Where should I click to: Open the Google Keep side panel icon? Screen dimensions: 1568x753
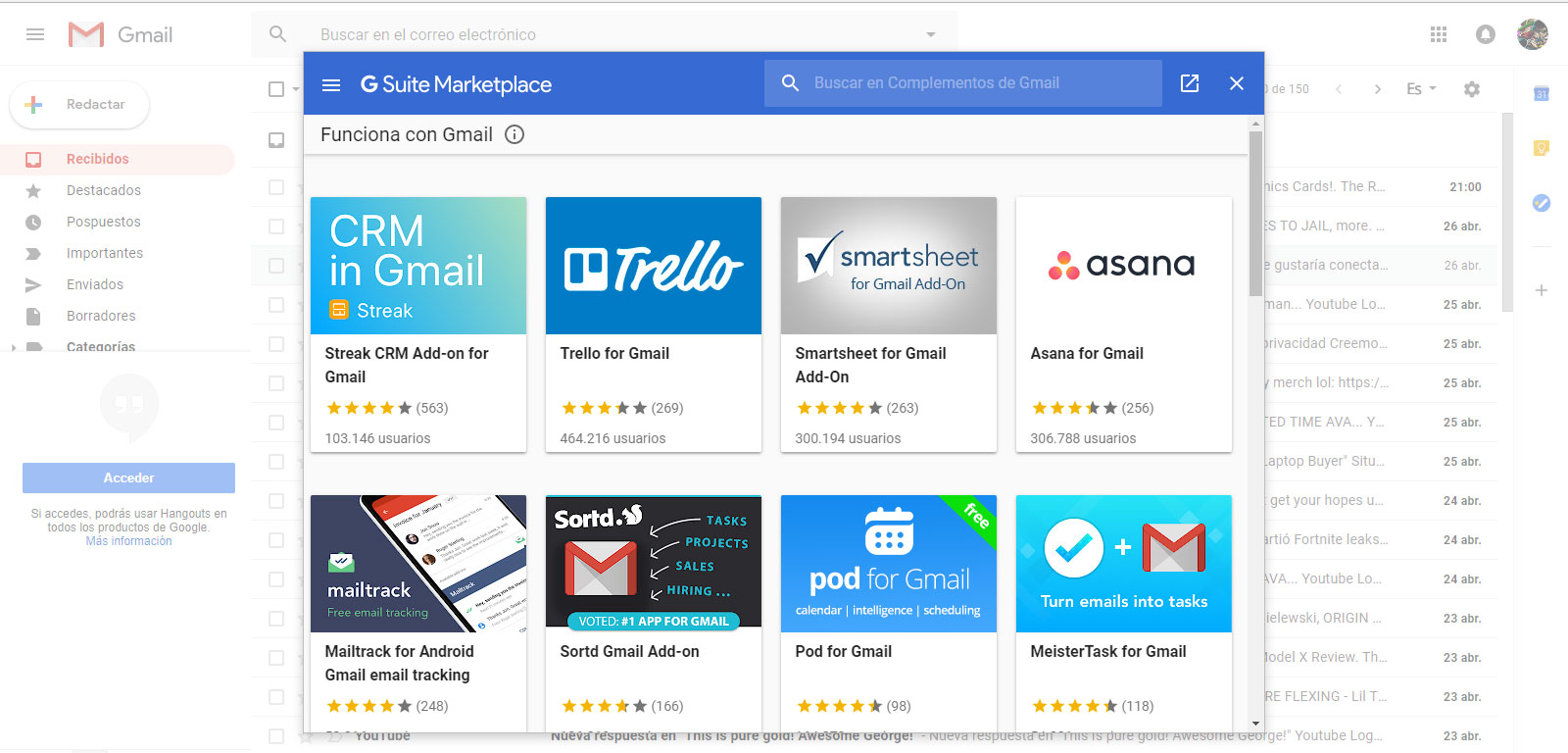pos(1542,148)
